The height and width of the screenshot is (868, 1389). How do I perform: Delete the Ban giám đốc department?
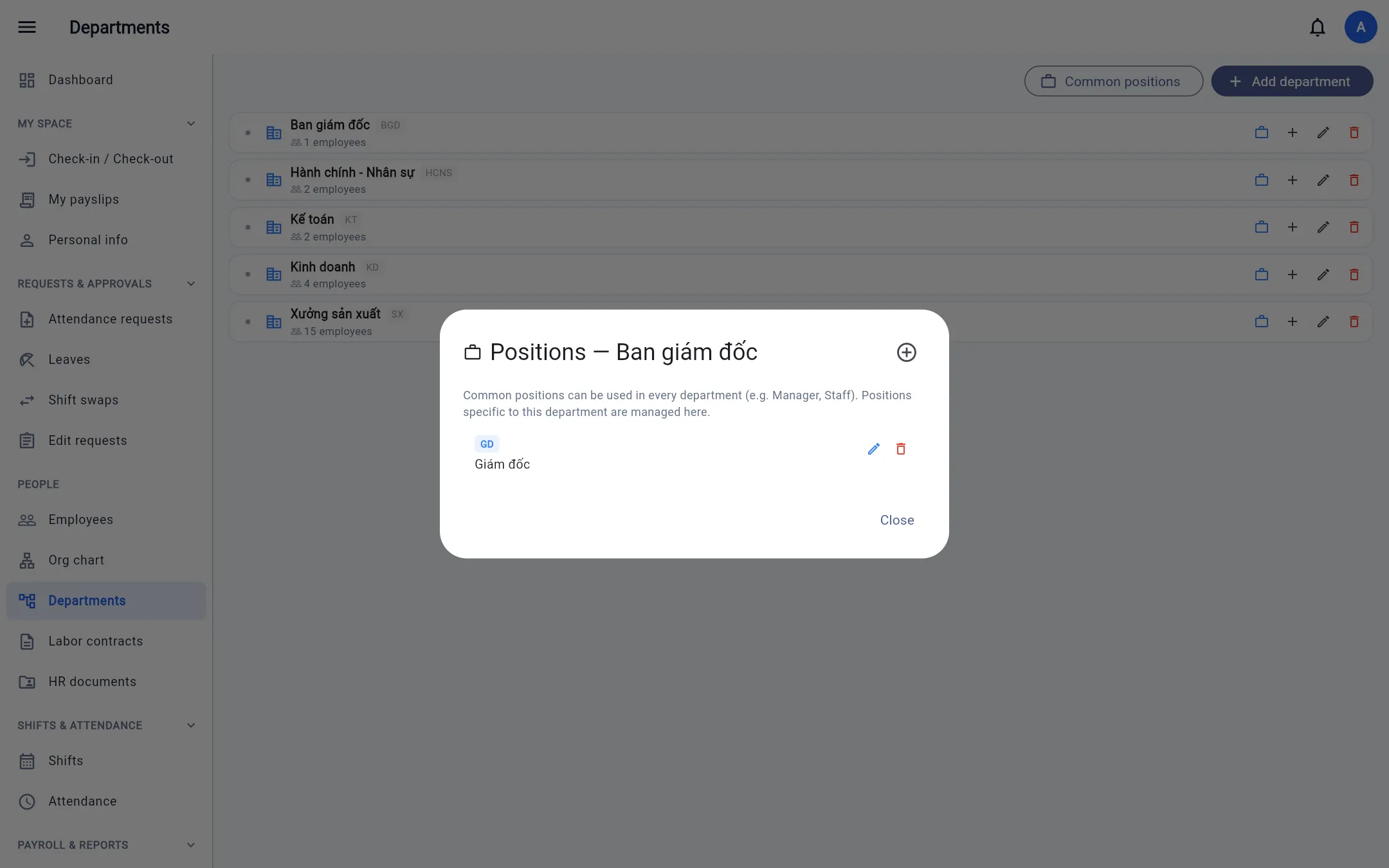tap(1354, 132)
